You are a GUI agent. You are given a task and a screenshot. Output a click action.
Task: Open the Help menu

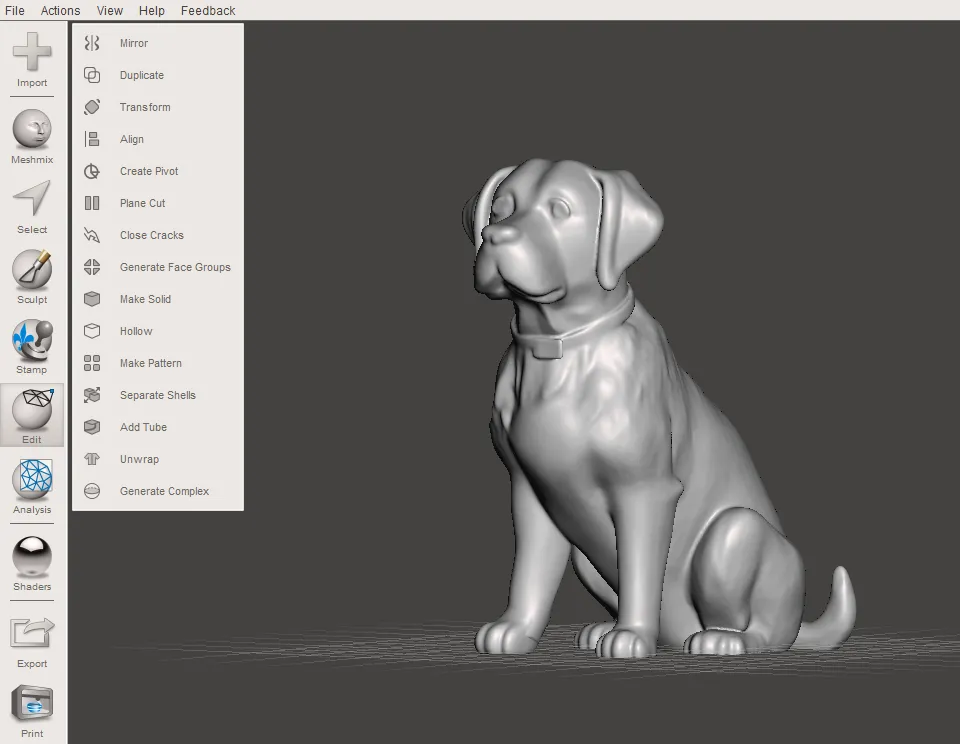[x=151, y=10]
